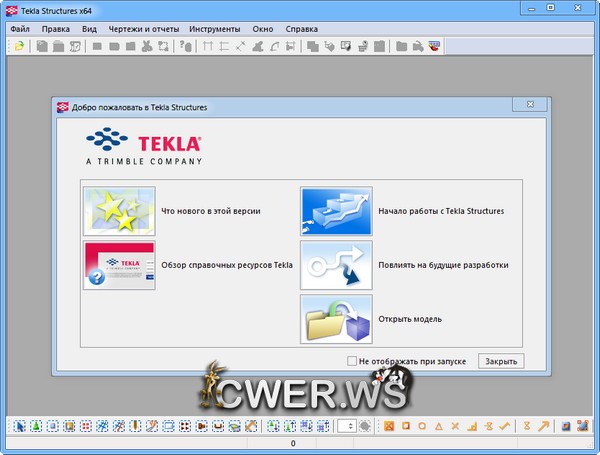Open the Правка menu
This screenshot has width=600, height=455.
(56, 29)
